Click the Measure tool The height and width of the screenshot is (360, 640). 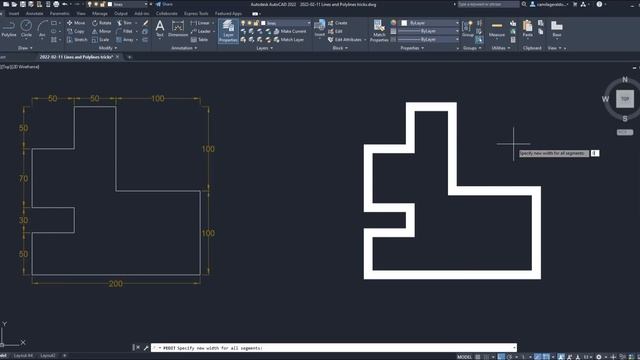pyautogui.click(x=497, y=29)
